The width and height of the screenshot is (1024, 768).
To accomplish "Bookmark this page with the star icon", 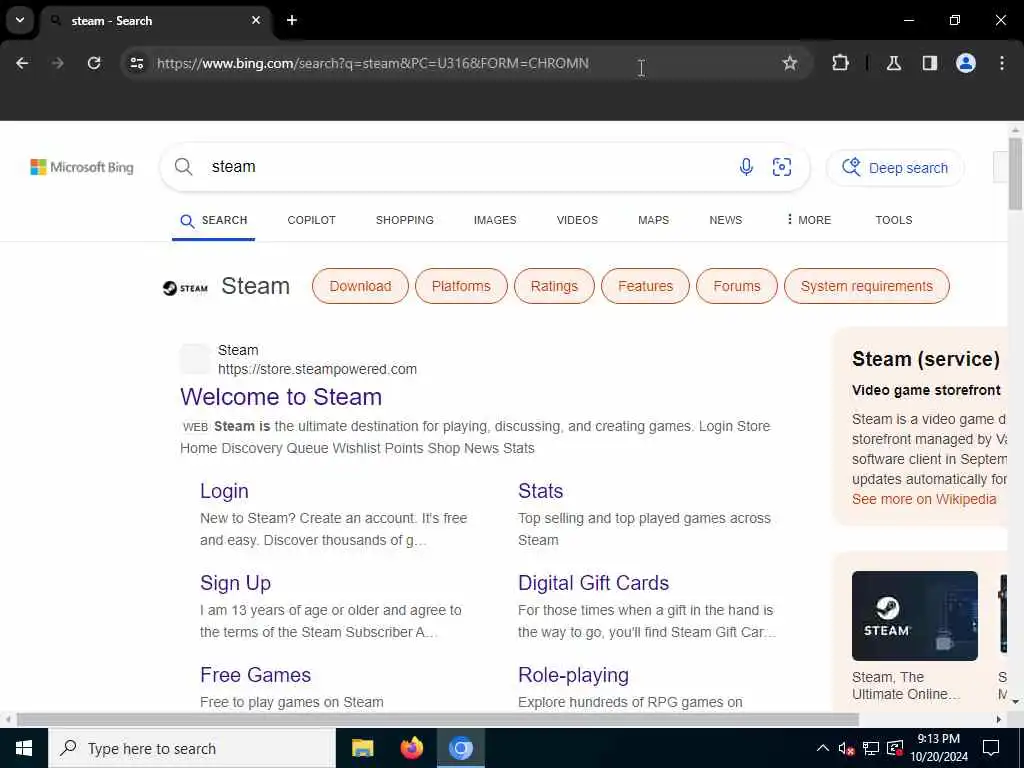I will pyautogui.click(x=790, y=63).
